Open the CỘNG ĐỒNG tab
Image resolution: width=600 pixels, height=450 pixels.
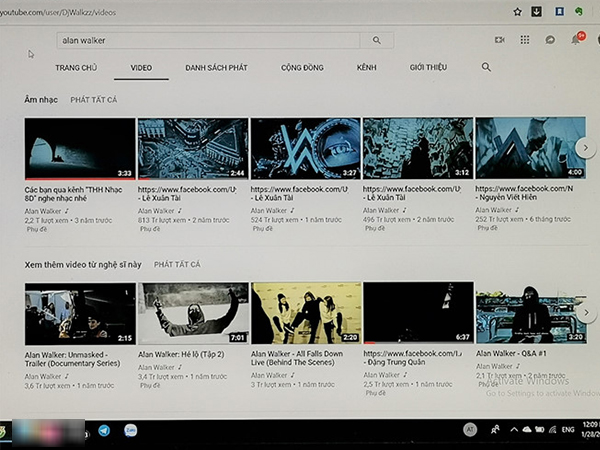click(x=302, y=68)
